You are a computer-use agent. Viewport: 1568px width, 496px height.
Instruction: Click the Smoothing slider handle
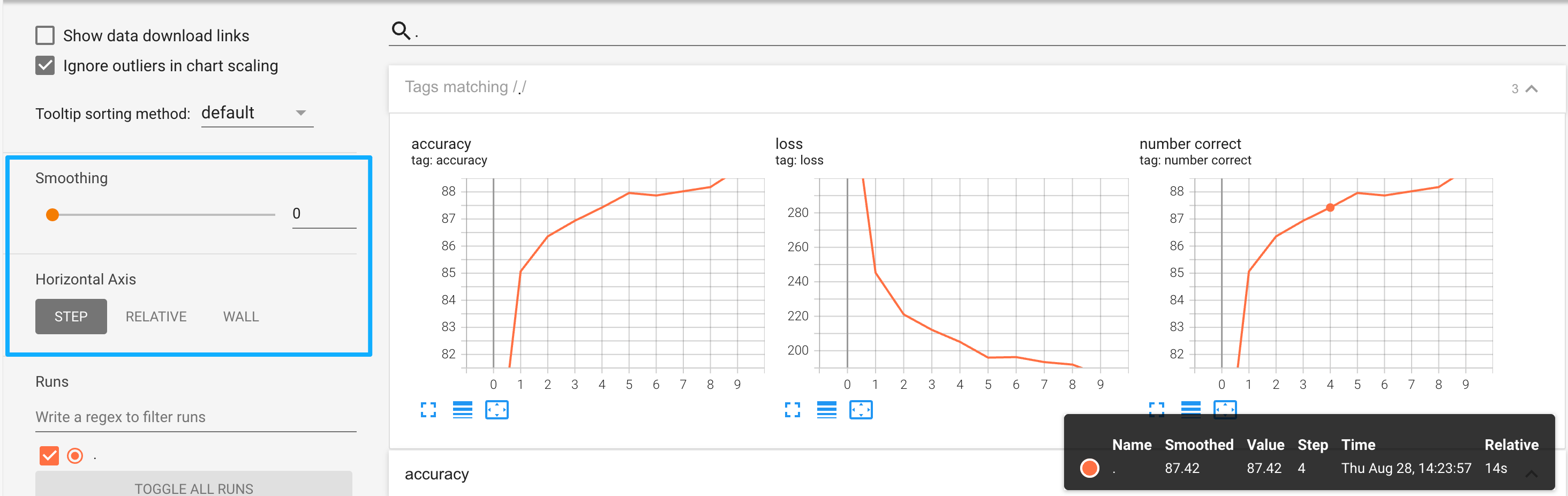click(x=52, y=214)
